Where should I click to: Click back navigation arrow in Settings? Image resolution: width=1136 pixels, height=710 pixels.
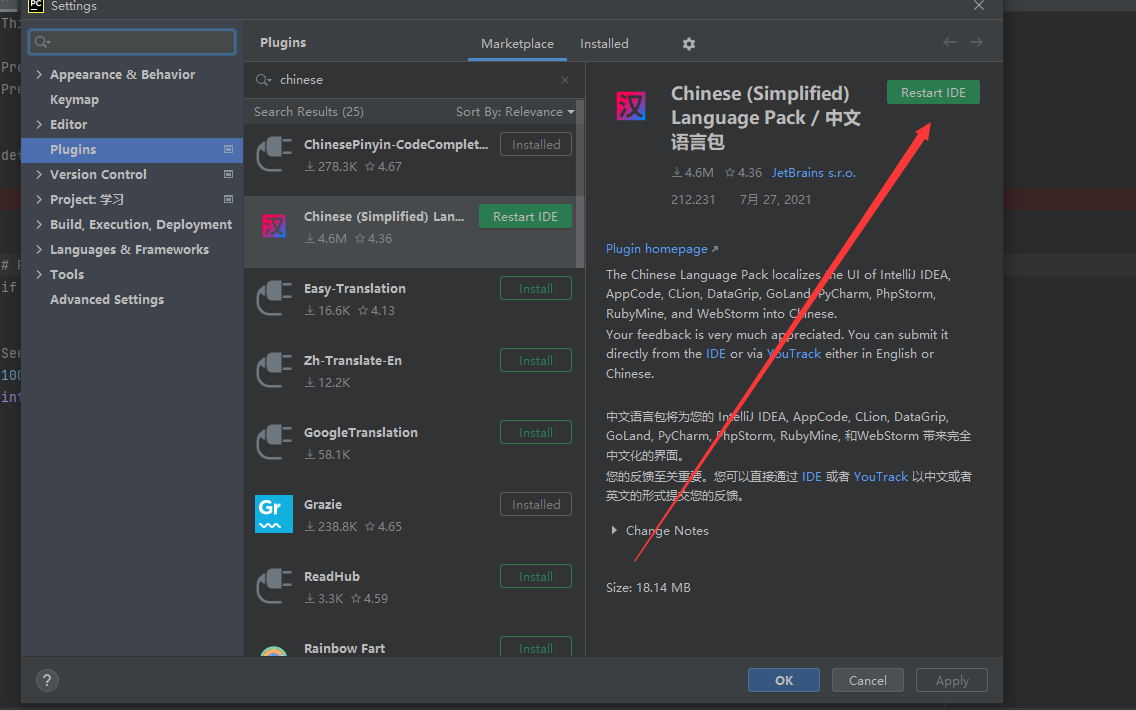point(949,42)
